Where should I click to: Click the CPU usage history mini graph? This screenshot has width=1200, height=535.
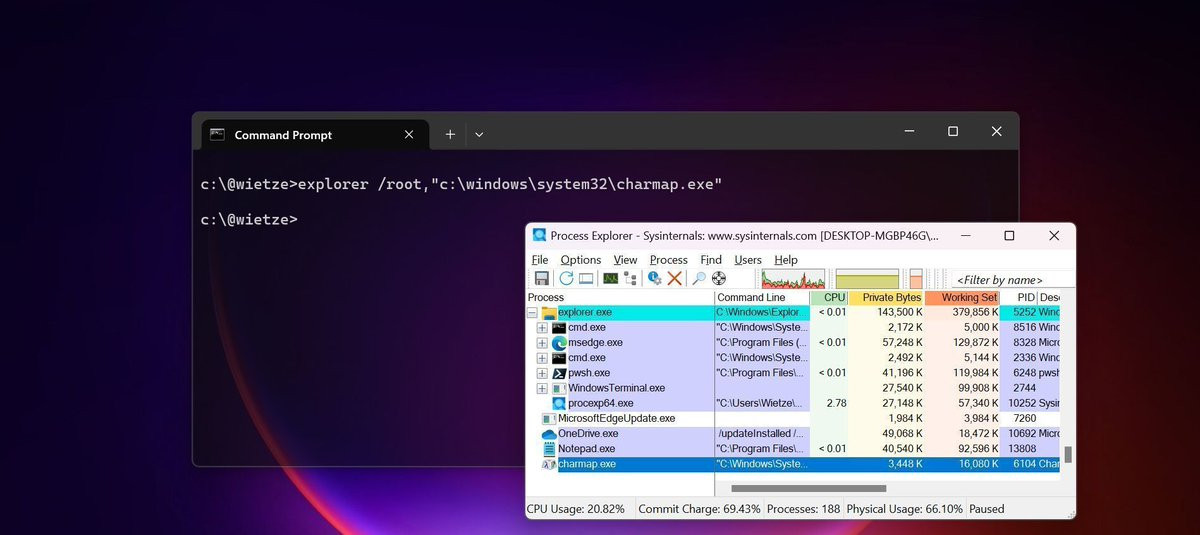coord(793,278)
